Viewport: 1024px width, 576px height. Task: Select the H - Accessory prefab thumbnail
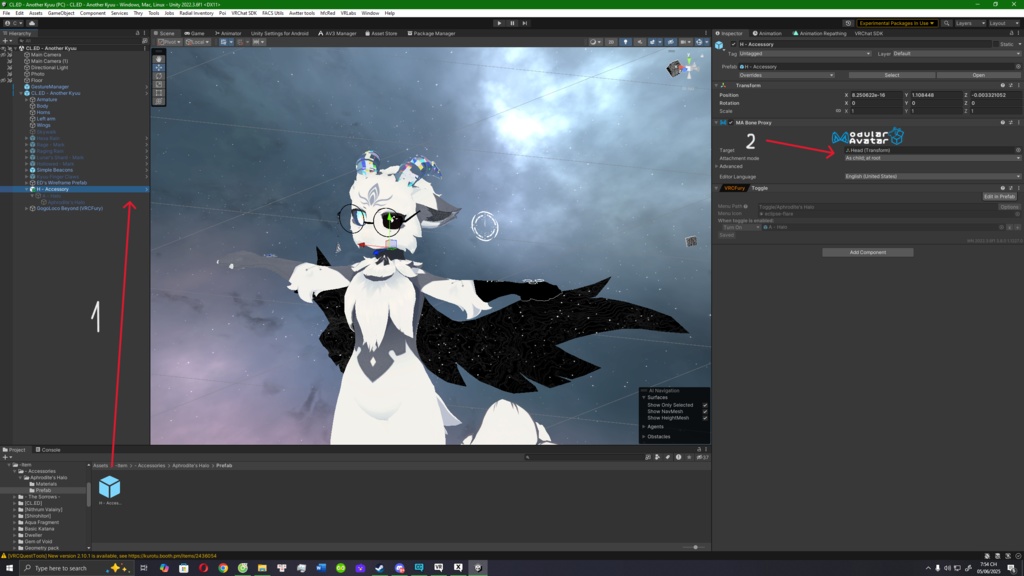pos(110,490)
